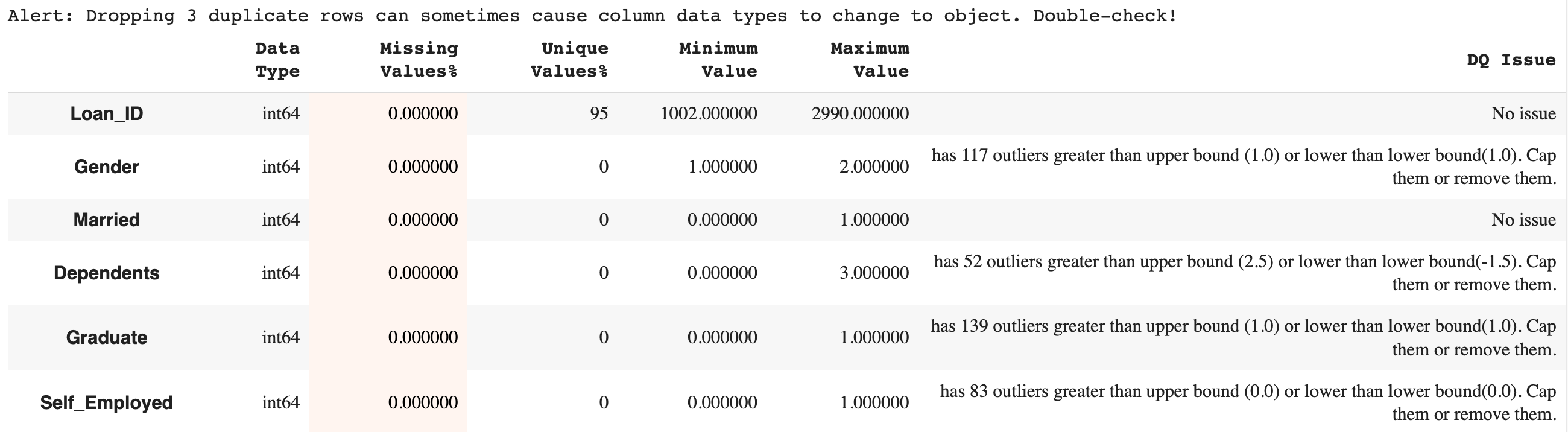Click the Self_Employed 83 outliers message
This screenshot has height=432, width=1568.
click(x=1248, y=403)
